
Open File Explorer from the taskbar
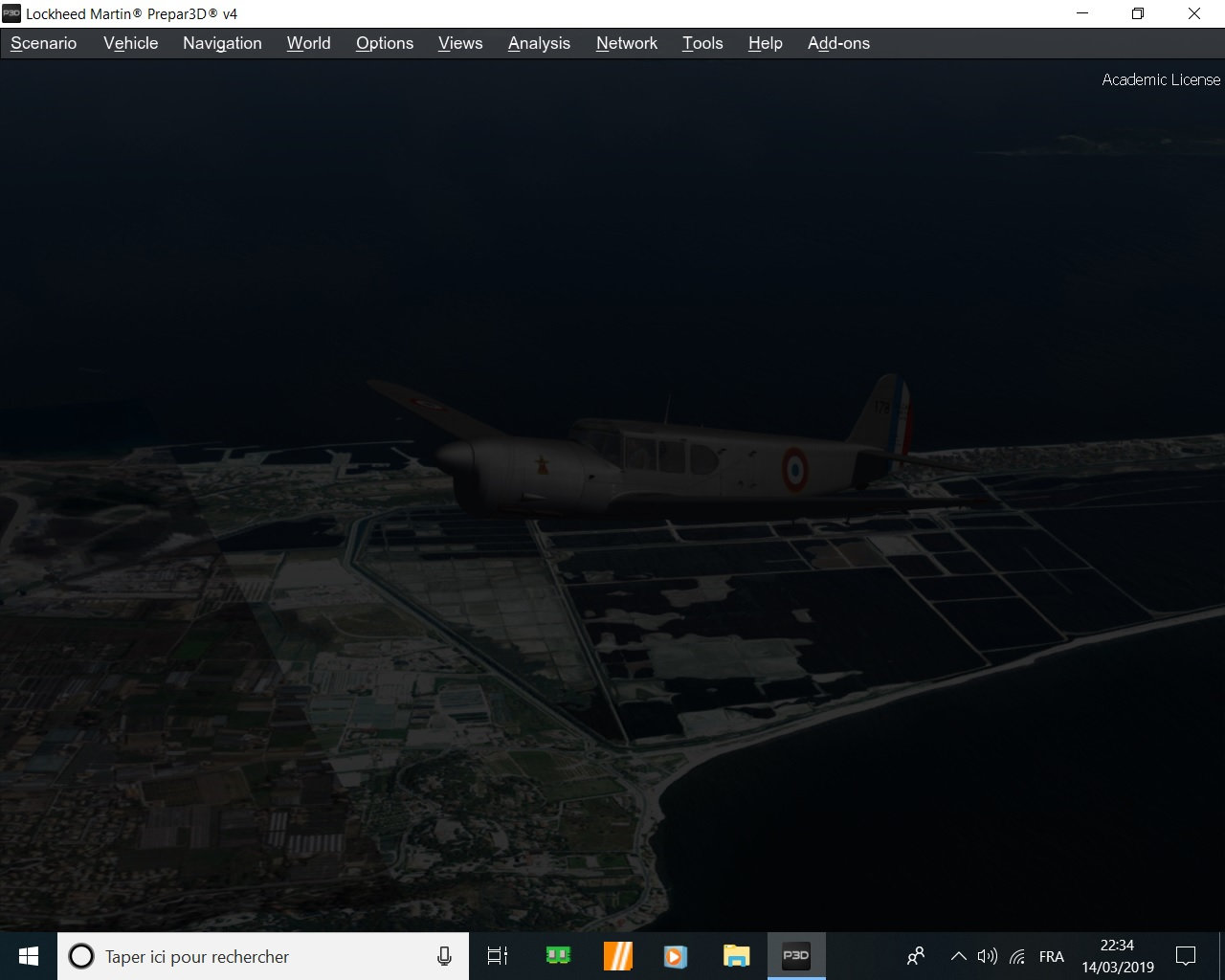[x=736, y=956]
